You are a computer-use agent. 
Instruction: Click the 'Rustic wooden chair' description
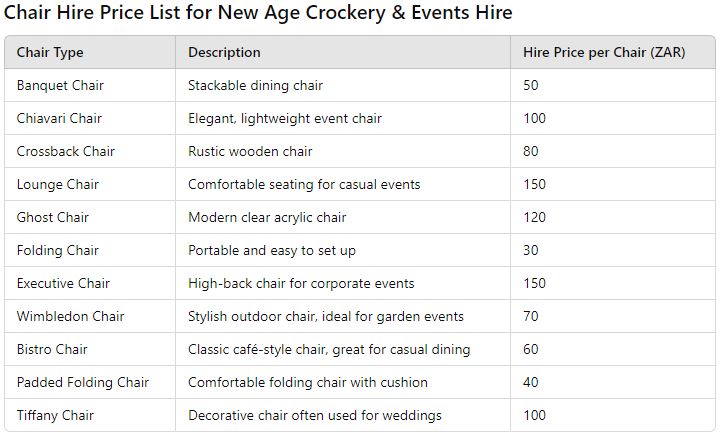pos(250,151)
